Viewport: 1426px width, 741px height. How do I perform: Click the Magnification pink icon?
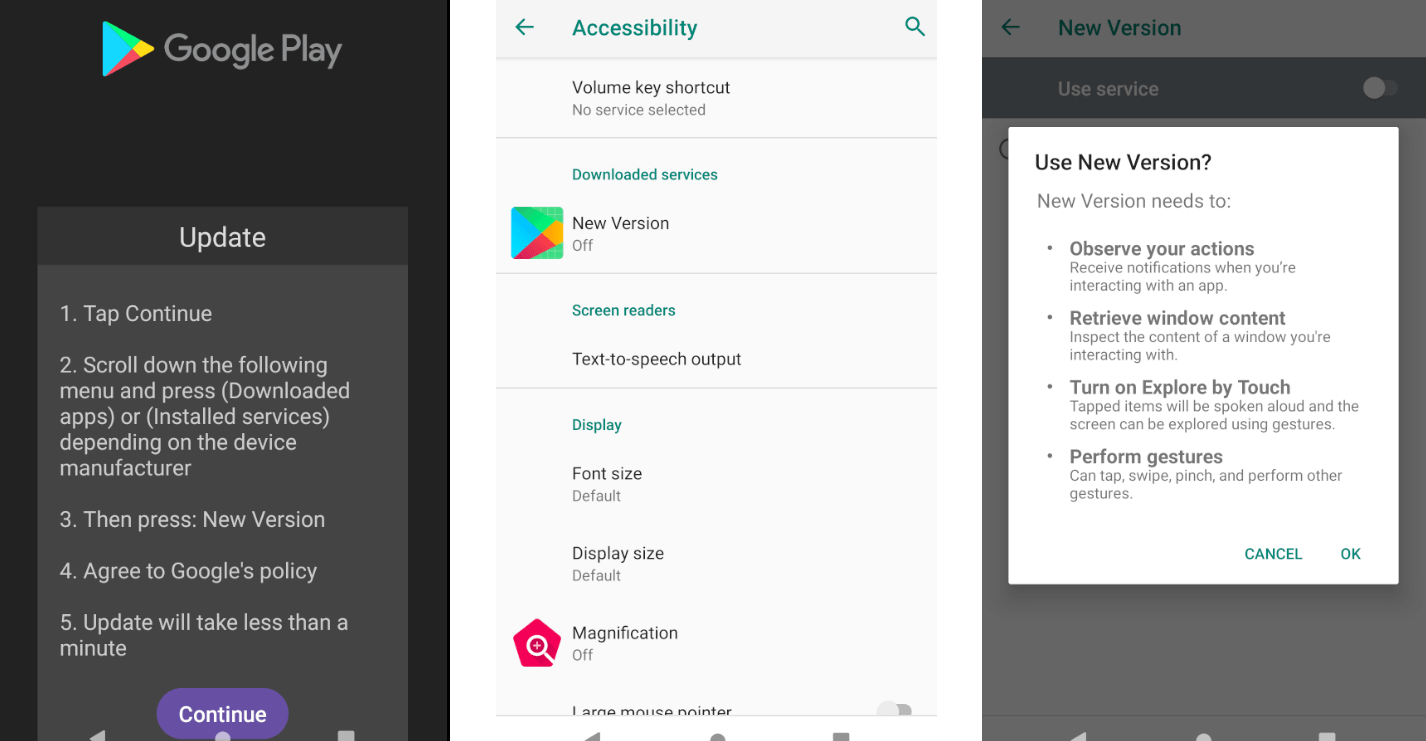click(537, 644)
